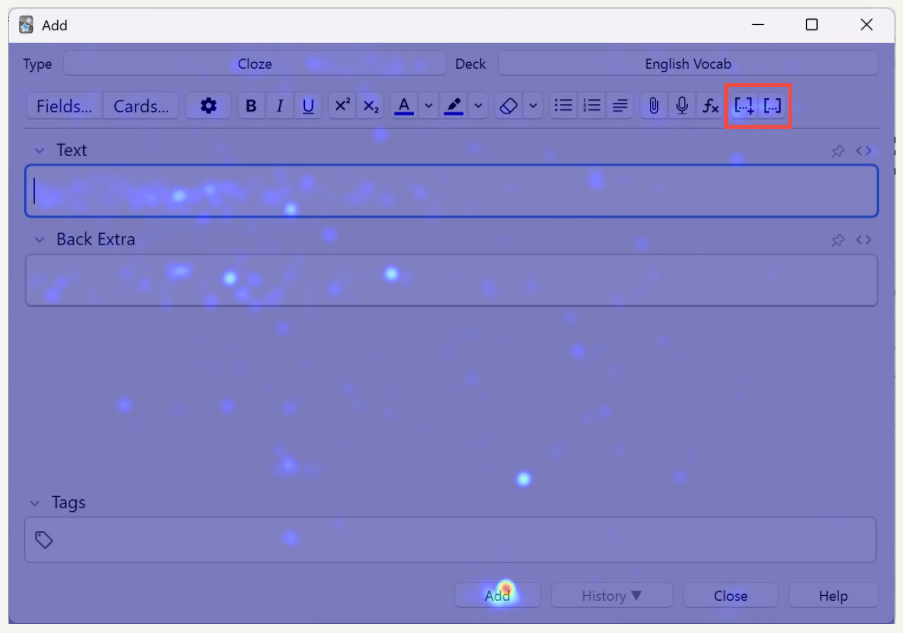
Task: Open the Cloze note type selector
Action: [255, 64]
